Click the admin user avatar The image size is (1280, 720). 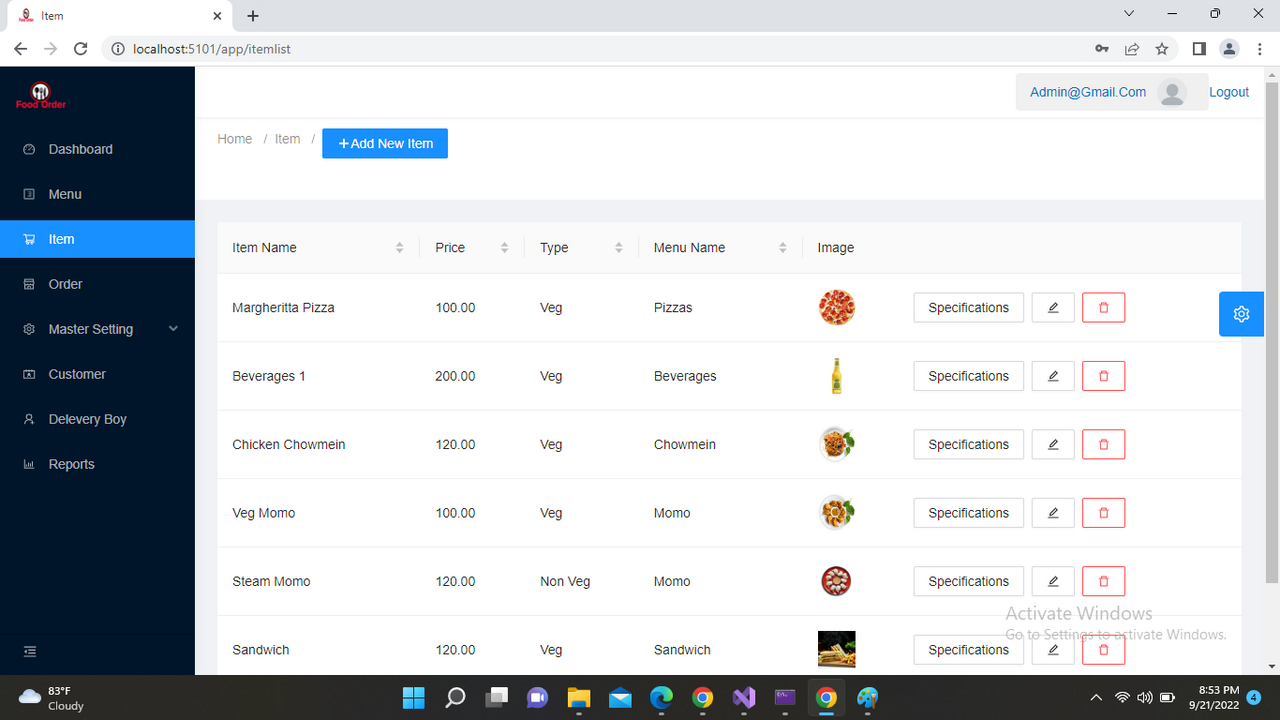pos(1172,92)
